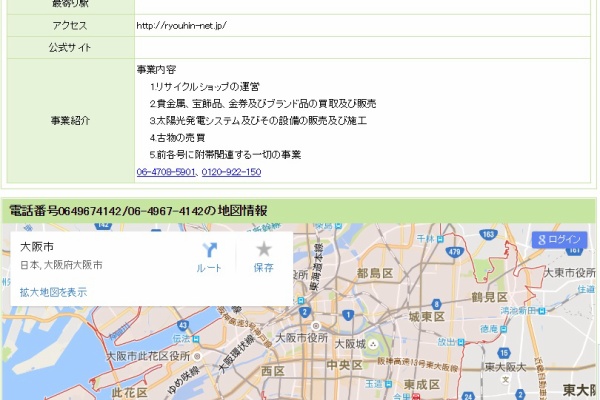Click 3.太陽光発電システム business line
This screenshot has width=600, height=400.
pos(258,121)
